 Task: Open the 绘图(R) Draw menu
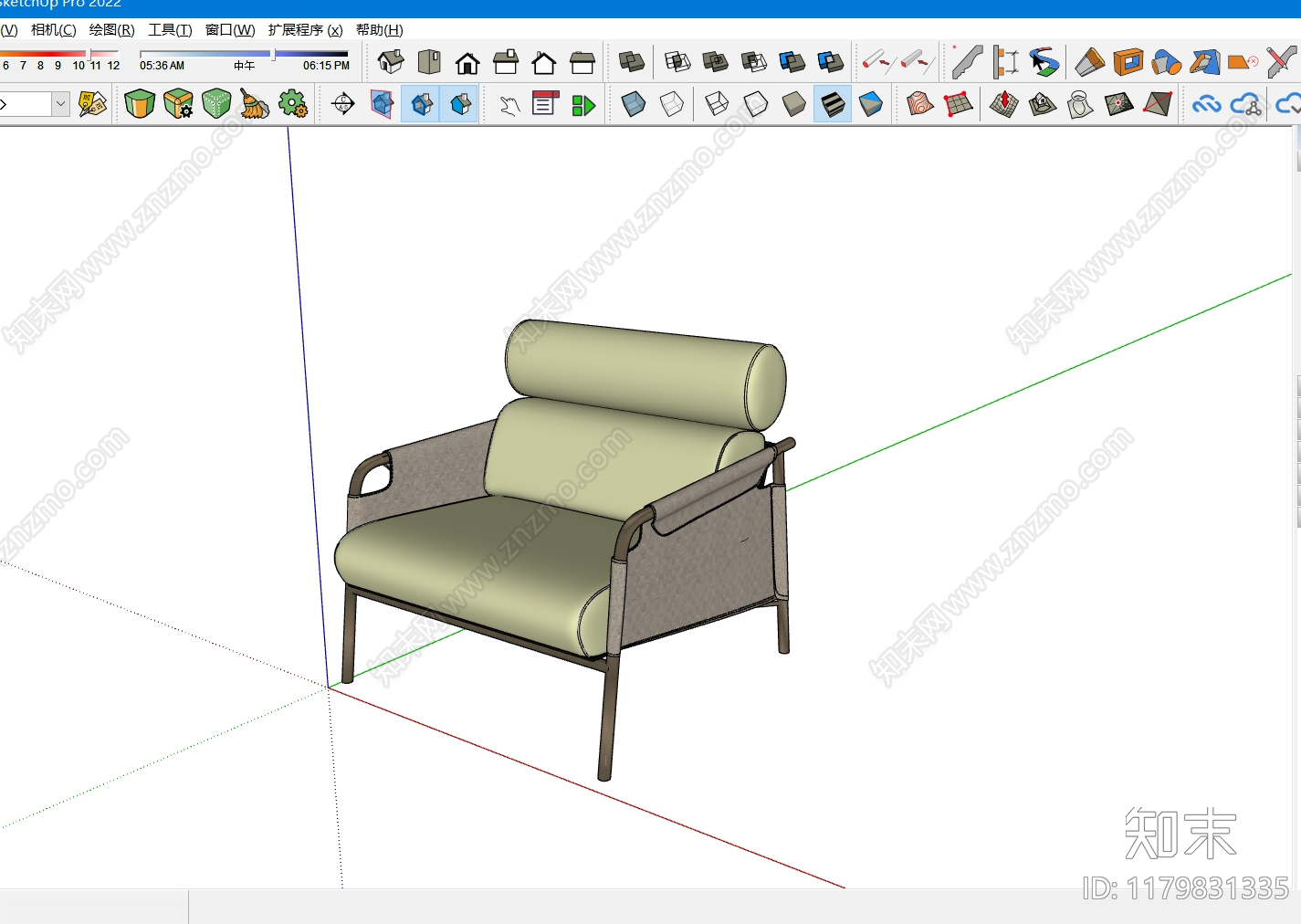[x=112, y=30]
